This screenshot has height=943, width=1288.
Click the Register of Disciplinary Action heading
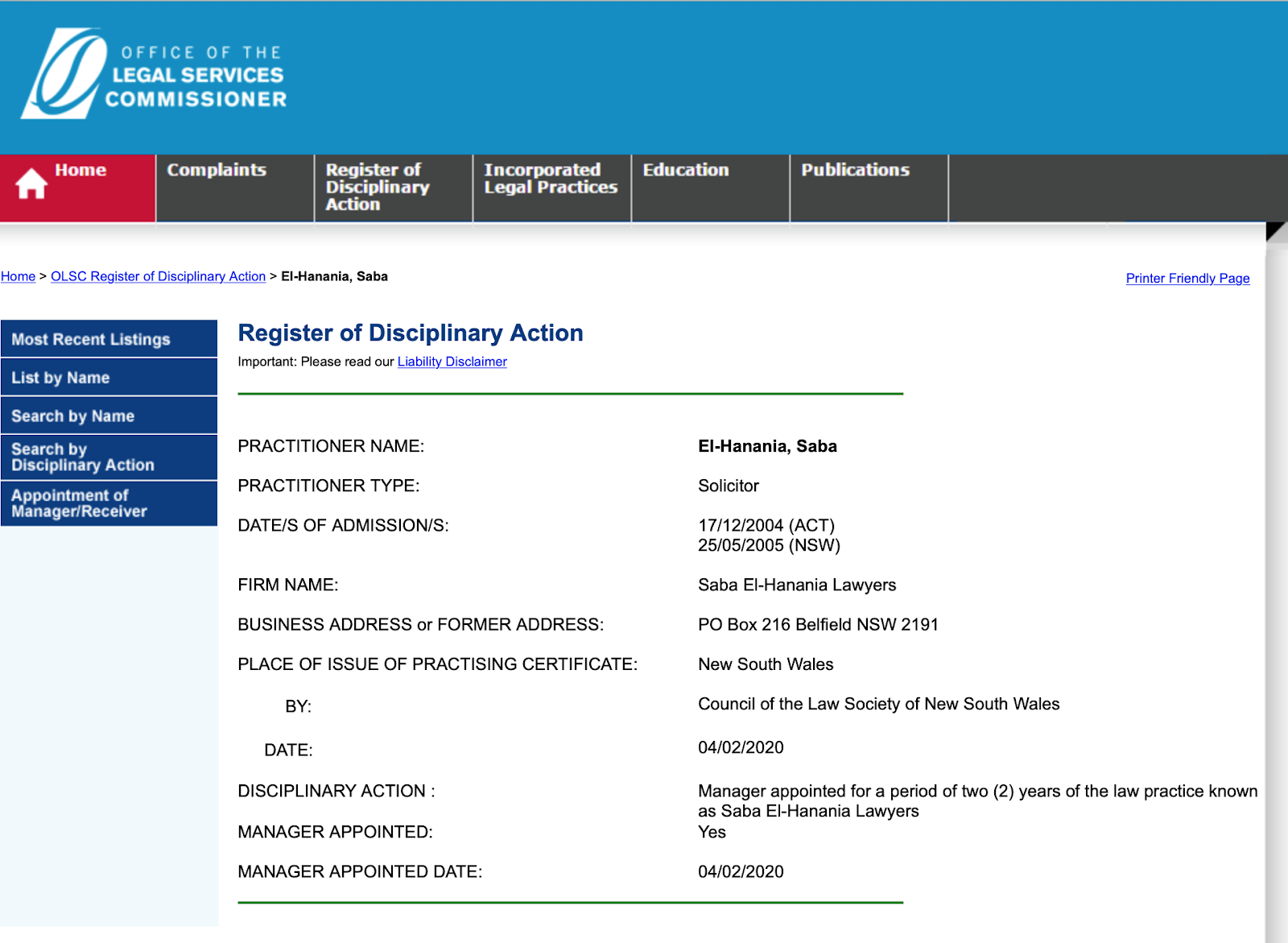411,333
